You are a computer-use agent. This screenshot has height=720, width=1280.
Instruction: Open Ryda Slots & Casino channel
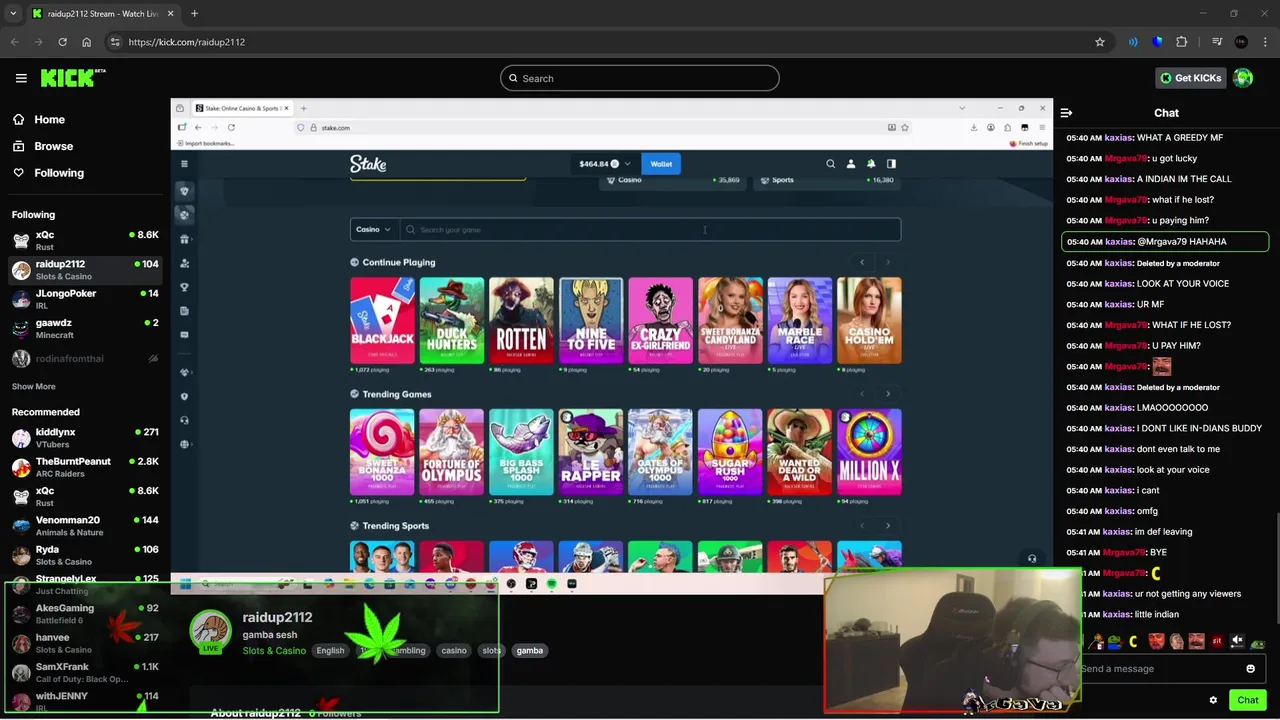[x=85, y=555]
